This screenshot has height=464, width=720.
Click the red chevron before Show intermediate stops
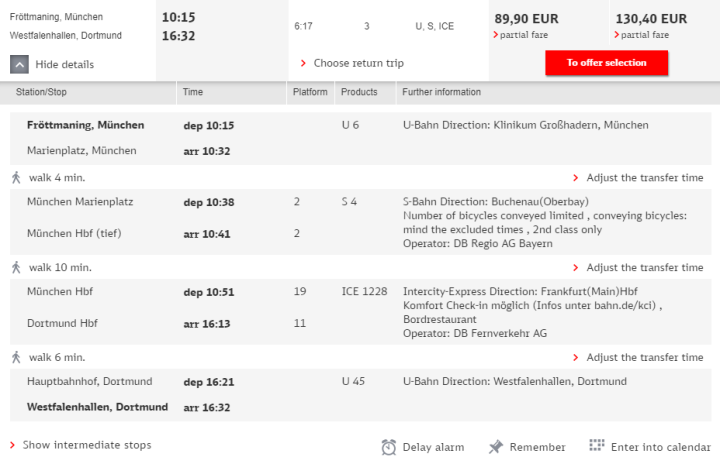(12, 445)
